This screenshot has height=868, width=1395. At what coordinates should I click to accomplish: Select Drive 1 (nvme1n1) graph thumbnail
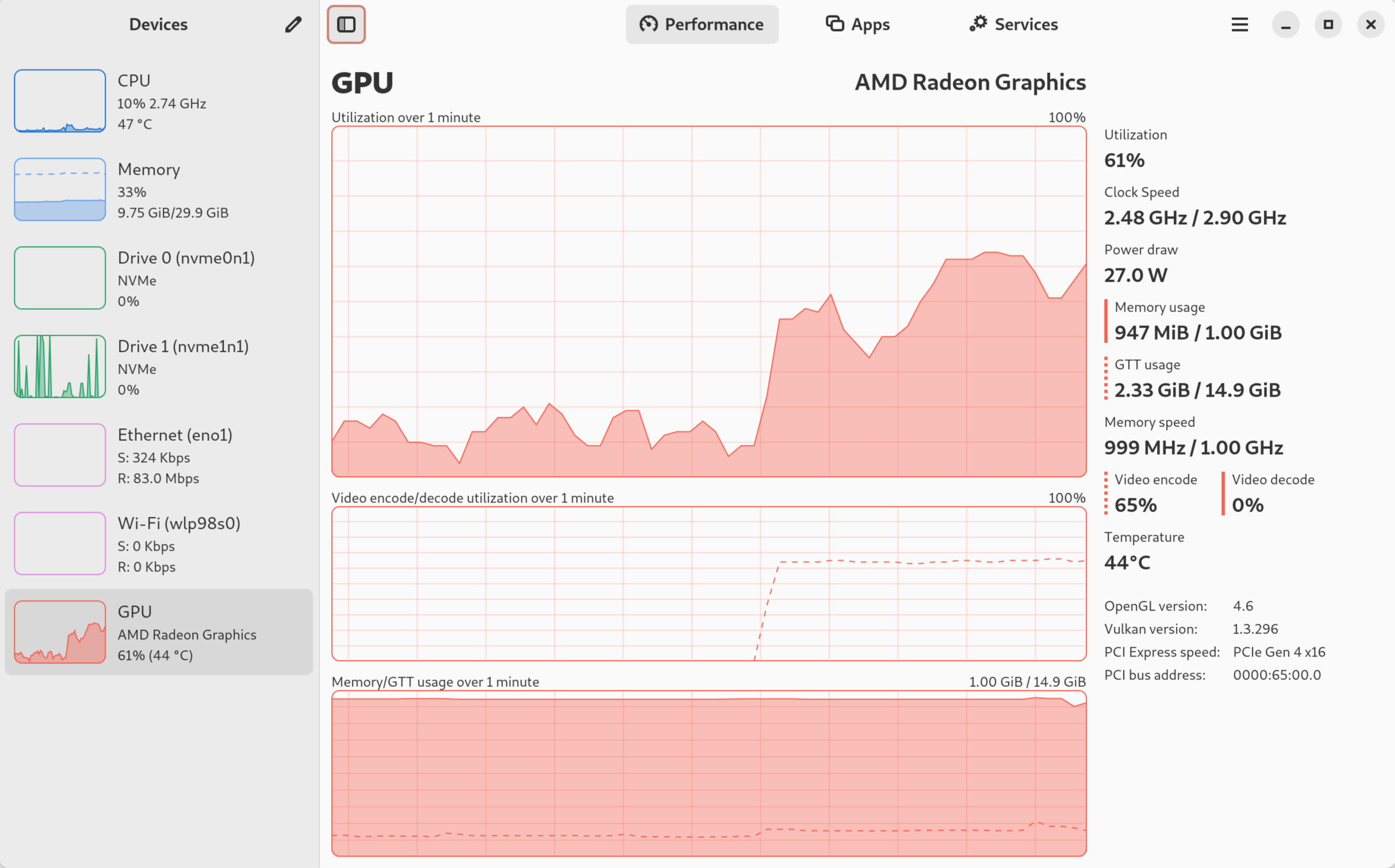(x=60, y=367)
